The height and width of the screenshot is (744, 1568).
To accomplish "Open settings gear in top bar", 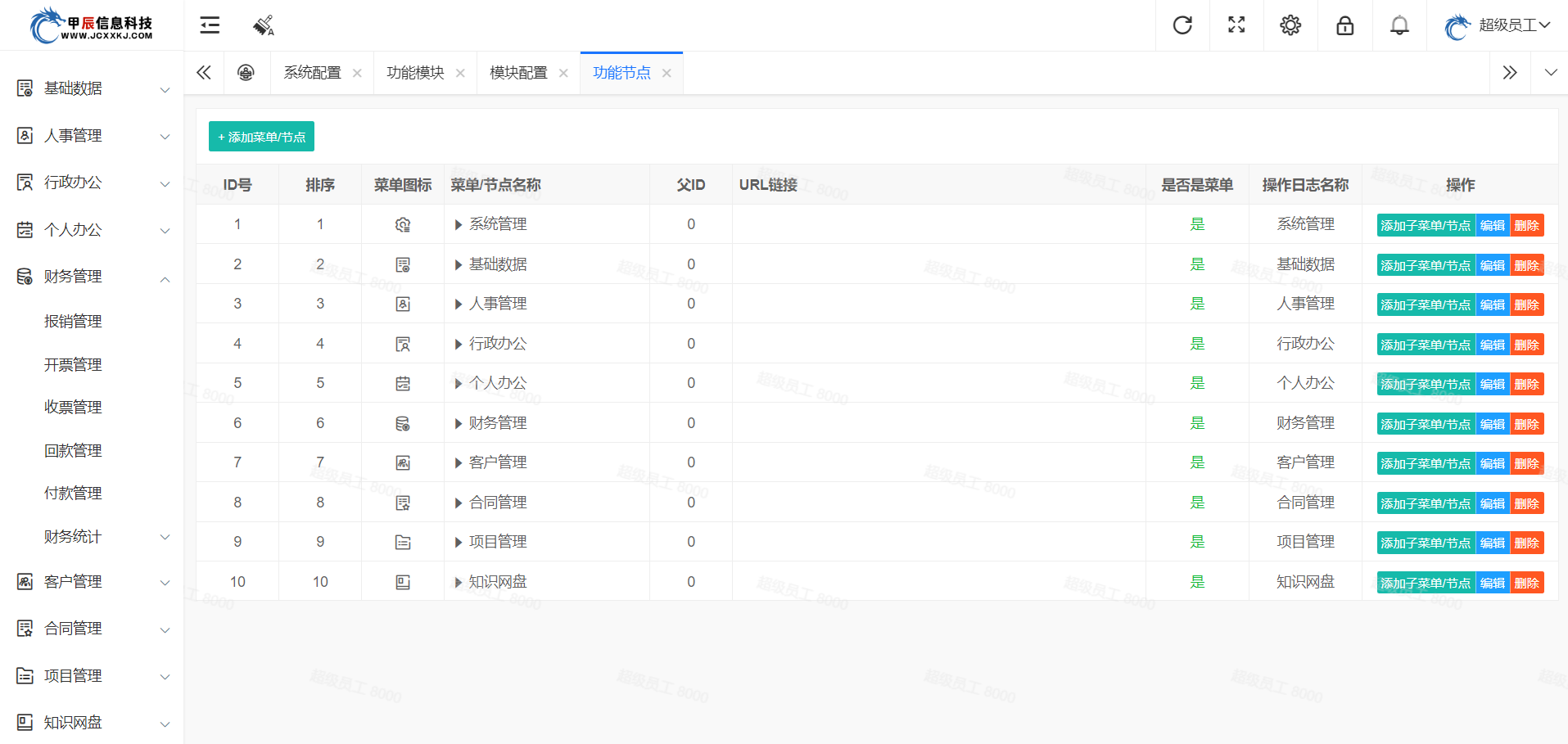I will (1290, 25).
